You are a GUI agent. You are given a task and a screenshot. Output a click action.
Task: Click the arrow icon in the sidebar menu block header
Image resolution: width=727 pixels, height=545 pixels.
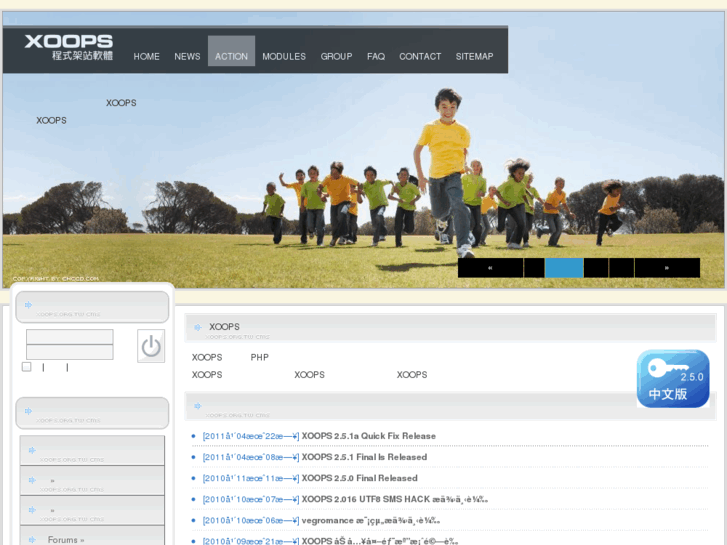(28, 411)
